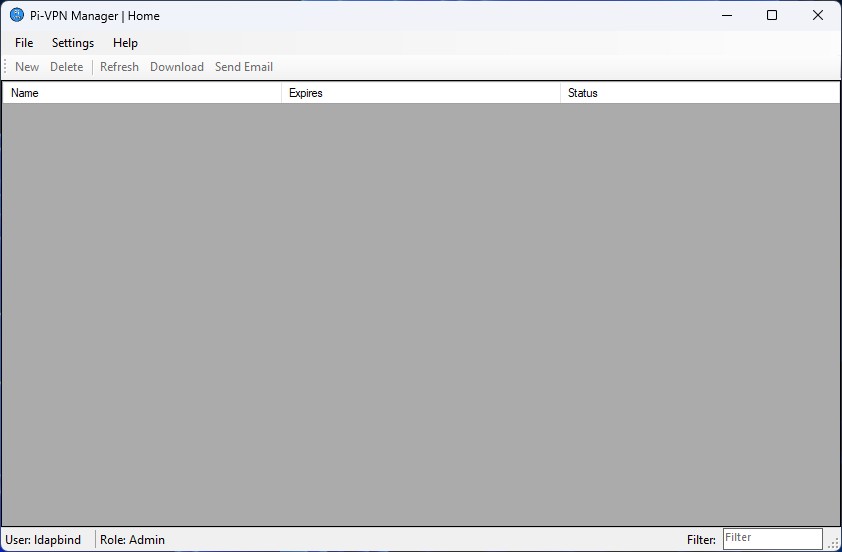Image resolution: width=842 pixels, height=552 pixels.
Task: Focus the Filter input field
Action: (772, 539)
